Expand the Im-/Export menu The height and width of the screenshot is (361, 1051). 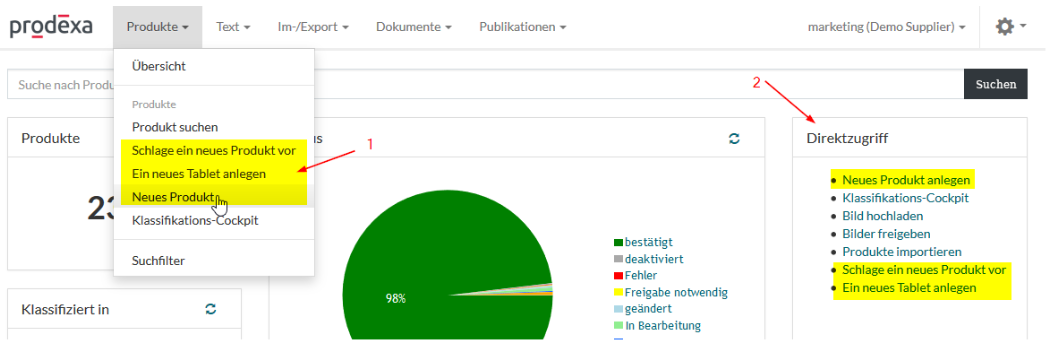313,27
